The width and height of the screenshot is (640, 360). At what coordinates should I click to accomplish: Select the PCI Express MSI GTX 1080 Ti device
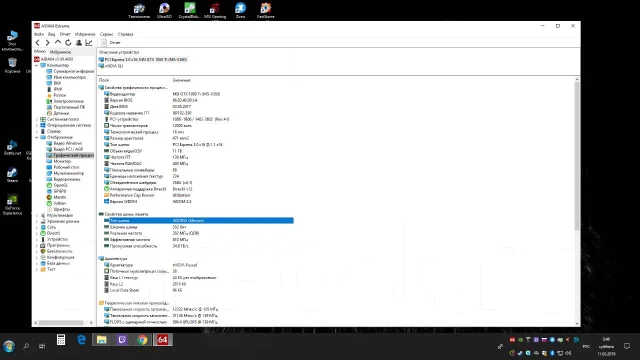(143, 60)
